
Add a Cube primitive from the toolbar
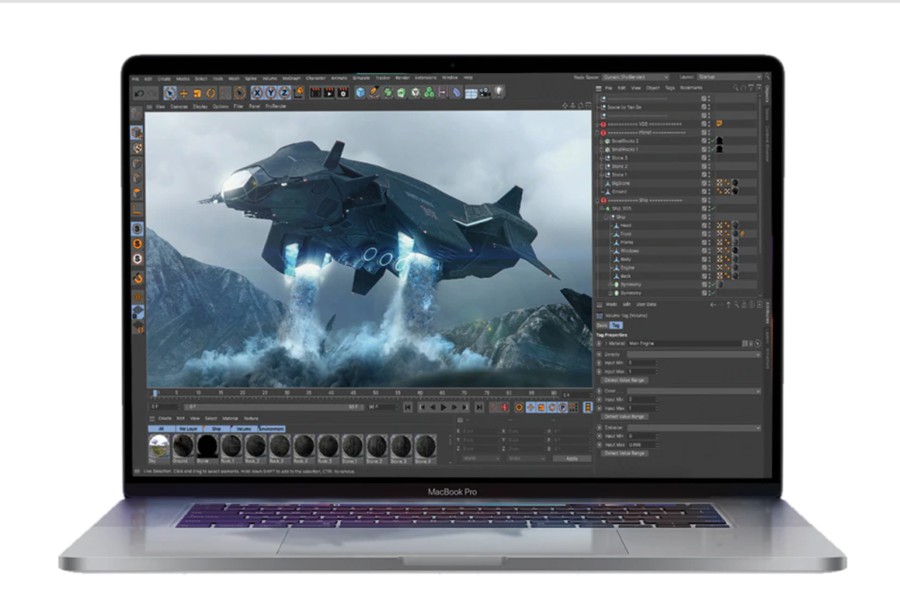coord(360,92)
